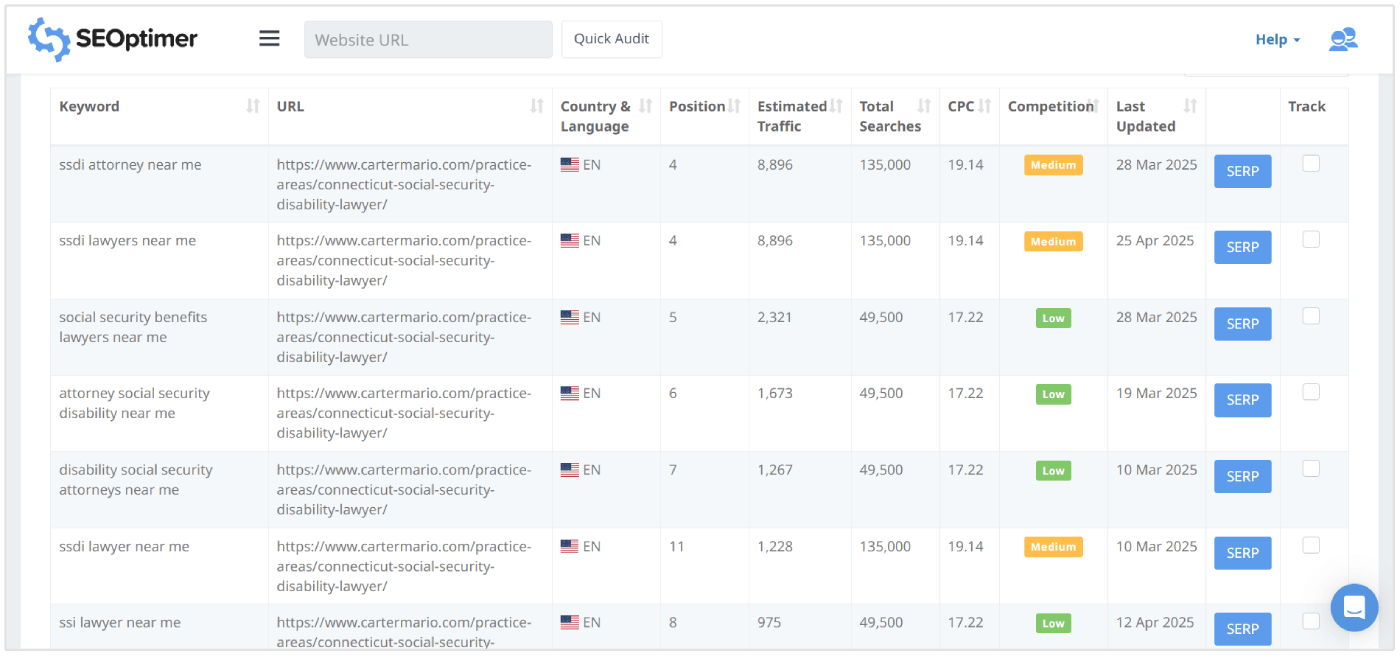Tick Track checkbox for ssdi attorney near me
1400x656 pixels.
1311,164
